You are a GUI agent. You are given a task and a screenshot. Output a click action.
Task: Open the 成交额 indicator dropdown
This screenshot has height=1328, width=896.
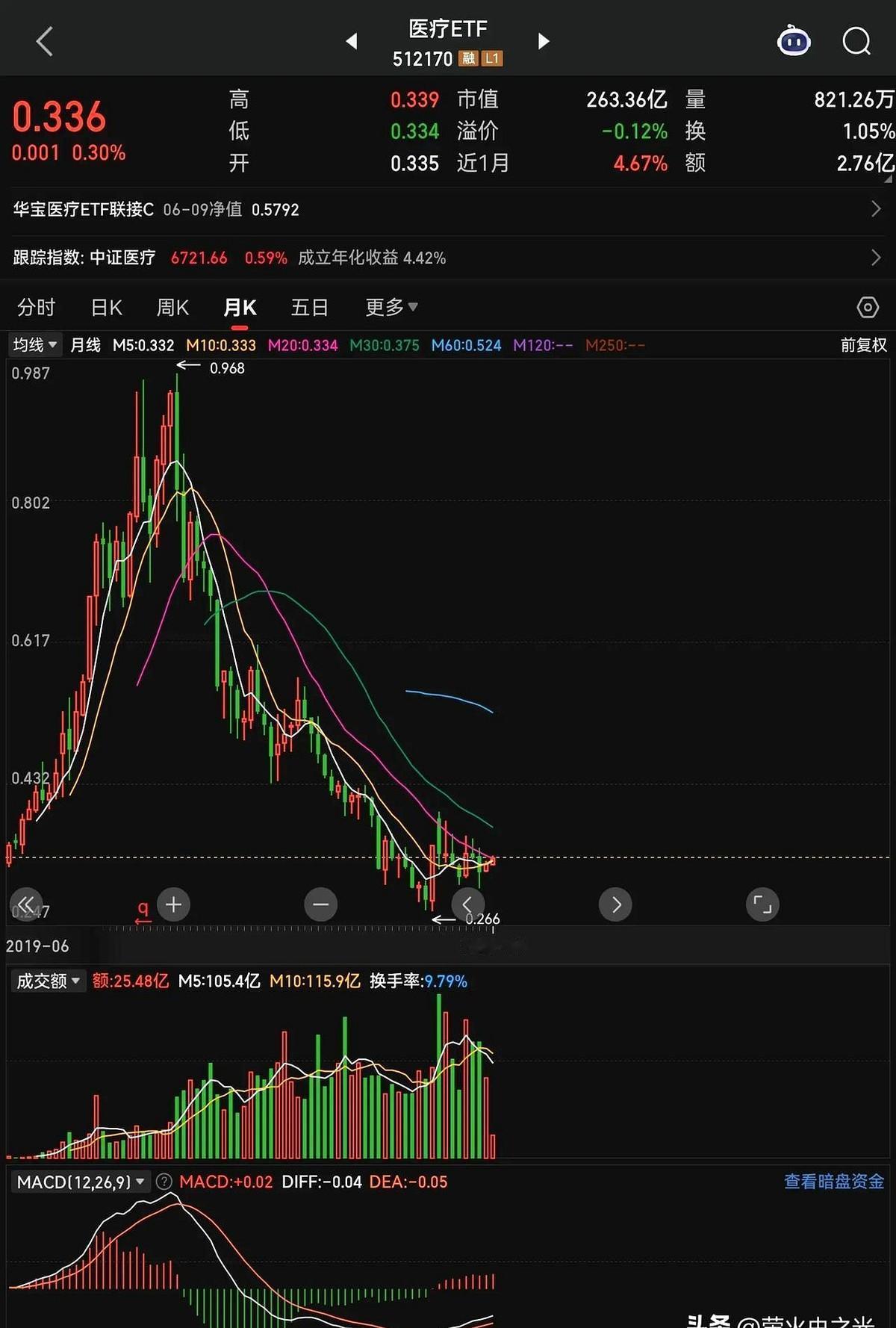tap(48, 981)
